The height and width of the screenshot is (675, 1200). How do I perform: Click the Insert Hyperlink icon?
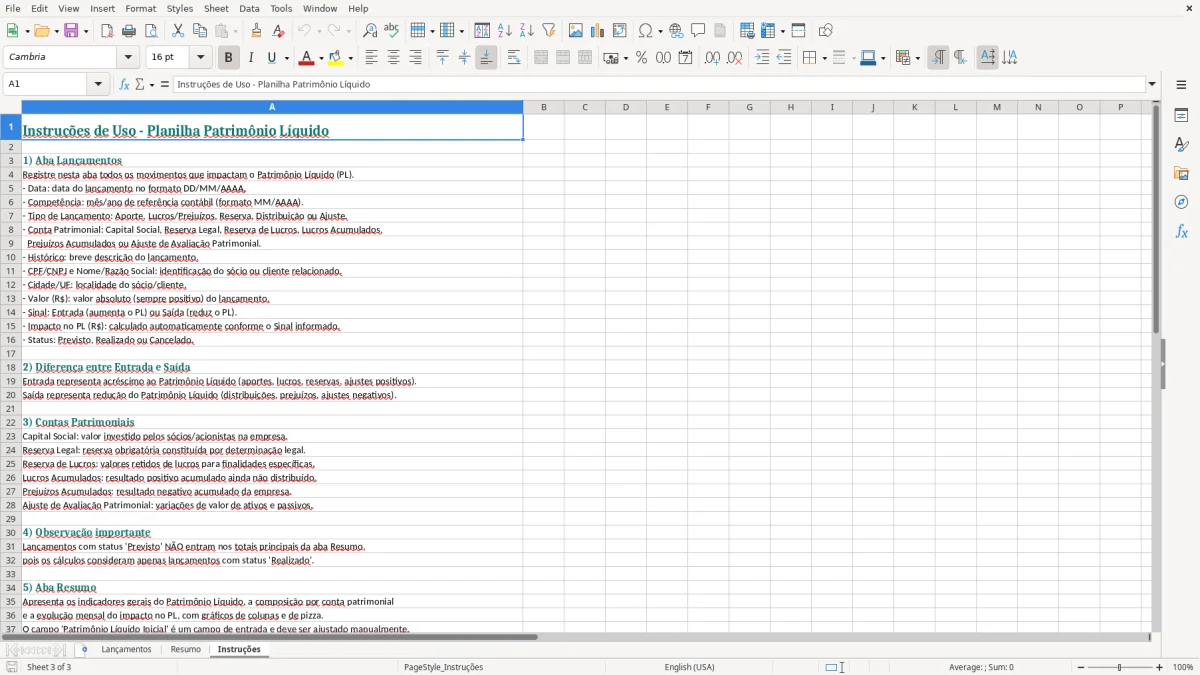click(x=677, y=31)
